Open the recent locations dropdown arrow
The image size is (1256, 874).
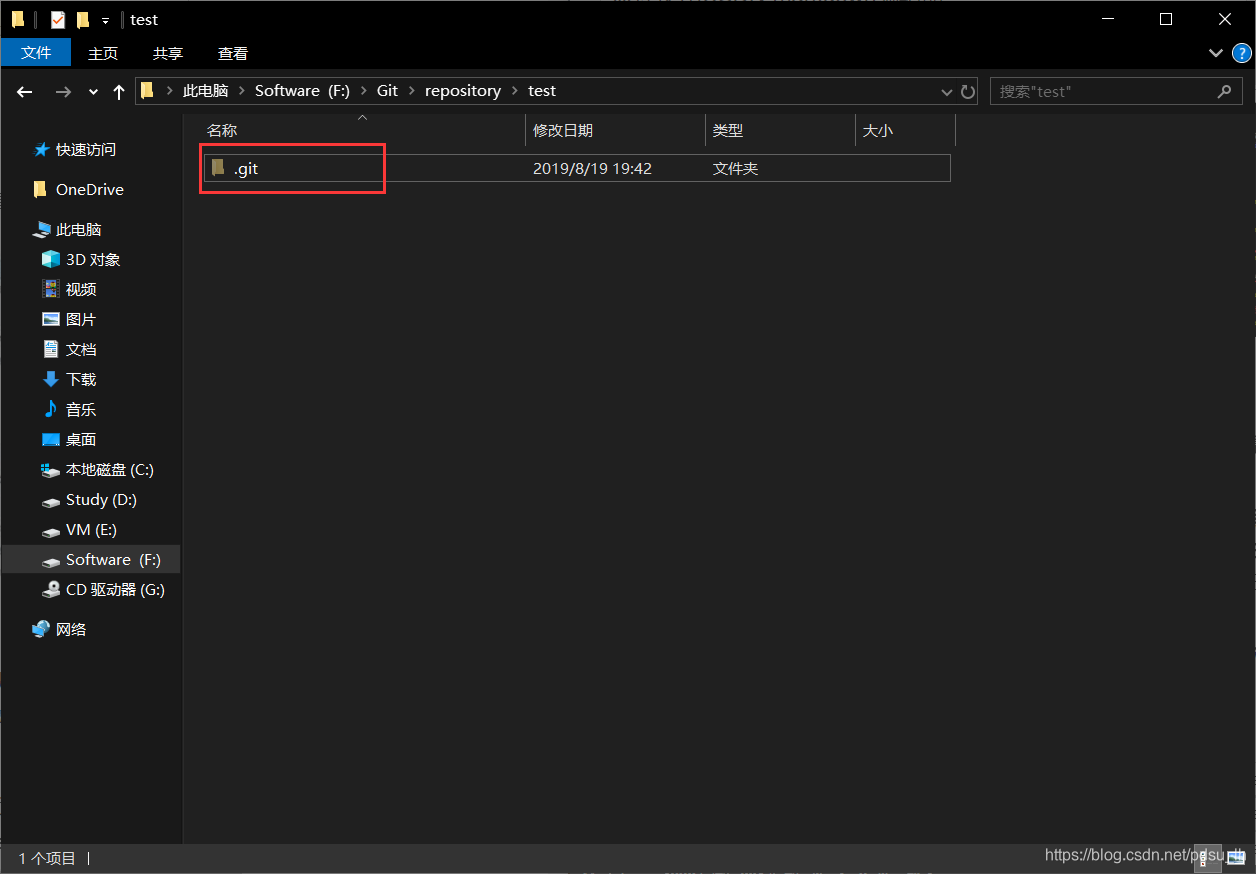click(93, 91)
